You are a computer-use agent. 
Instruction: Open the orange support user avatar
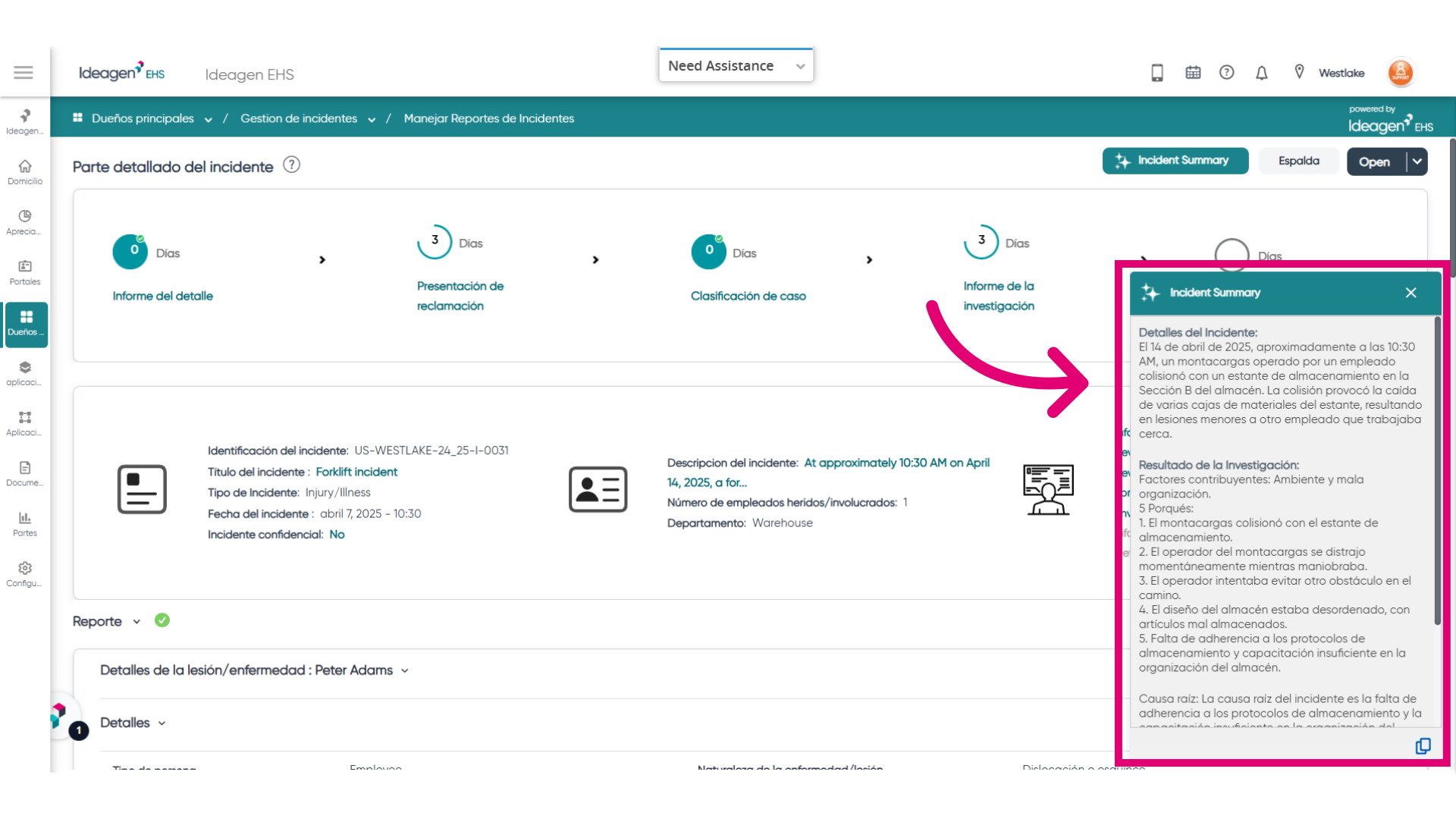1401,73
